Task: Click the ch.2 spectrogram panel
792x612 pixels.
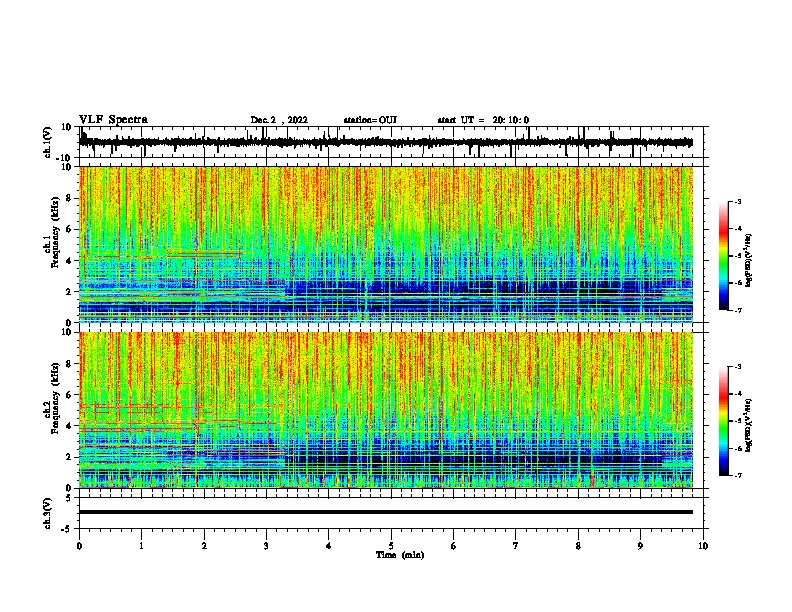Action: 386,410
